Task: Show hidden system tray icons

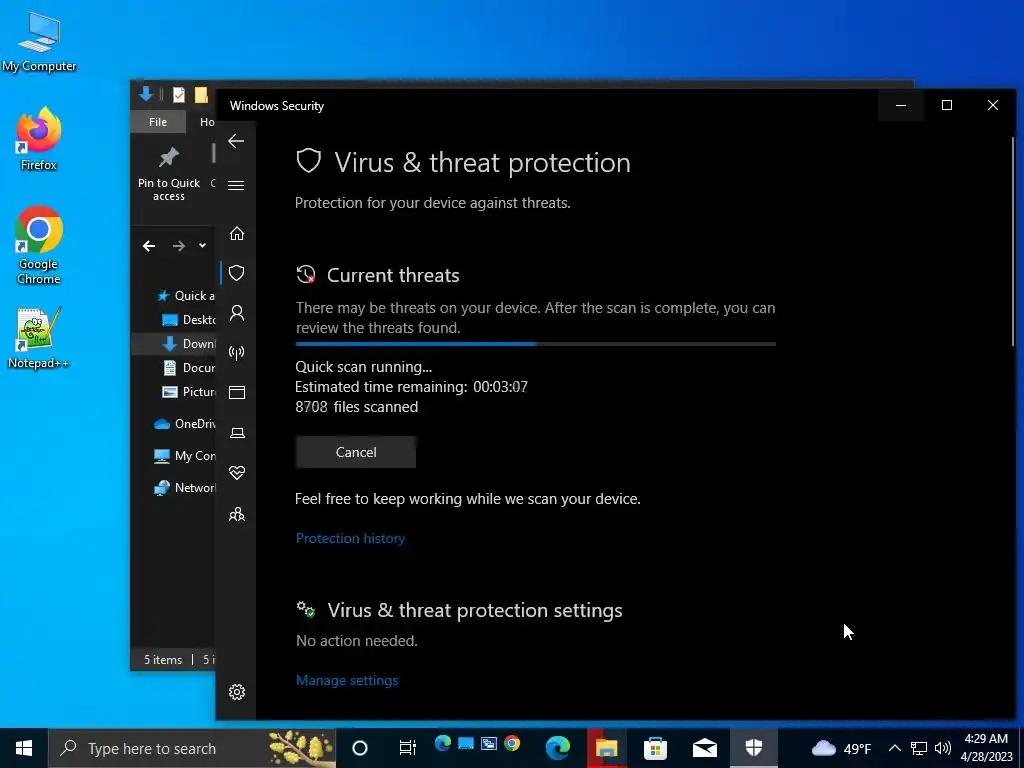Action: 895,748
